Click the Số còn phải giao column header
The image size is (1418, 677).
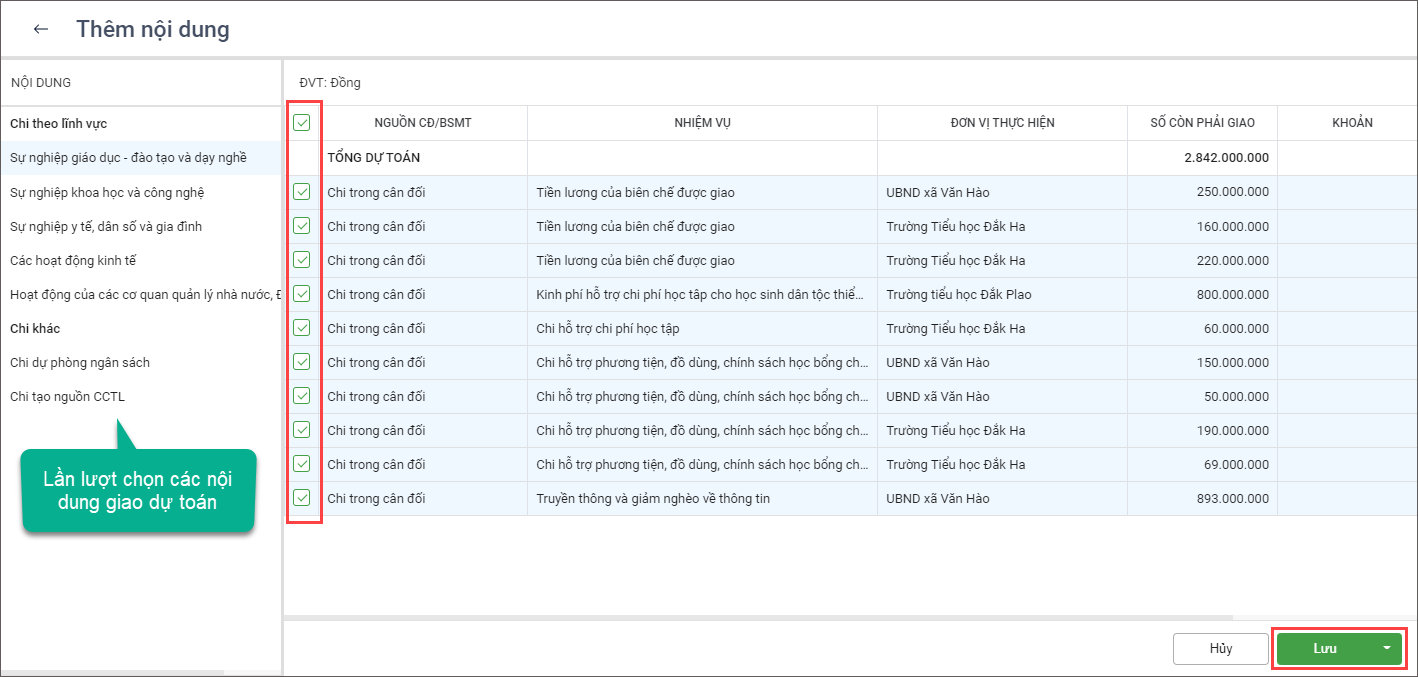1202,123
